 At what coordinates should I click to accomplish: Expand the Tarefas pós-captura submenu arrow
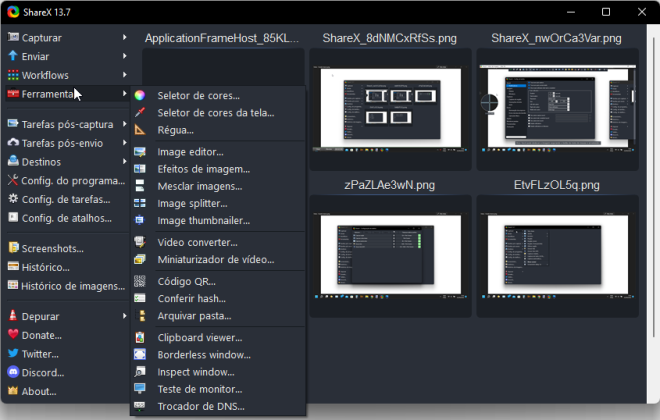[x=125, y=124]
